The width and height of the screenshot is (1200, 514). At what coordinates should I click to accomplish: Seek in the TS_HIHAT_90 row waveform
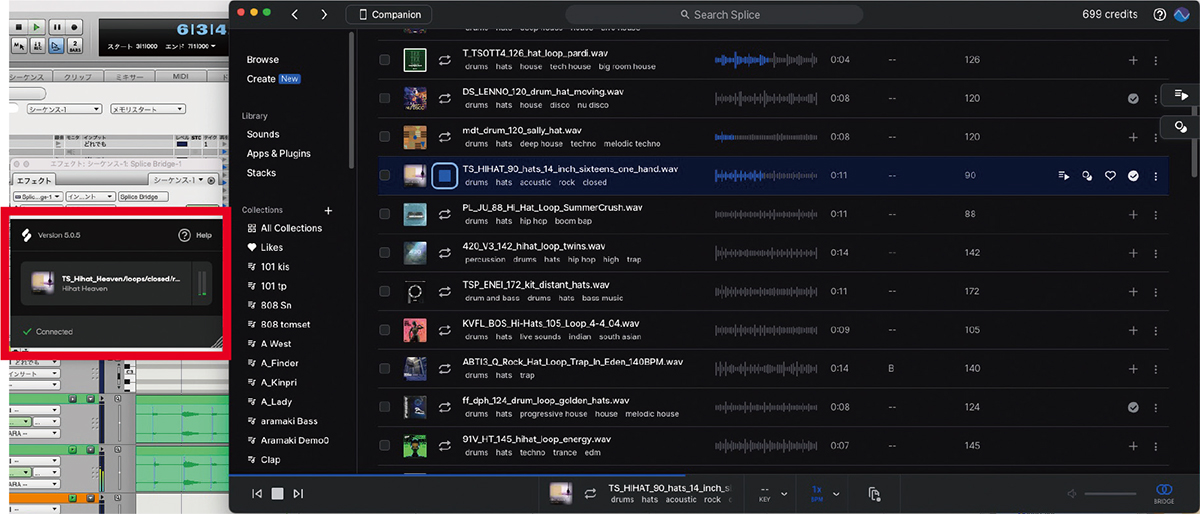(x=765, y=176)
